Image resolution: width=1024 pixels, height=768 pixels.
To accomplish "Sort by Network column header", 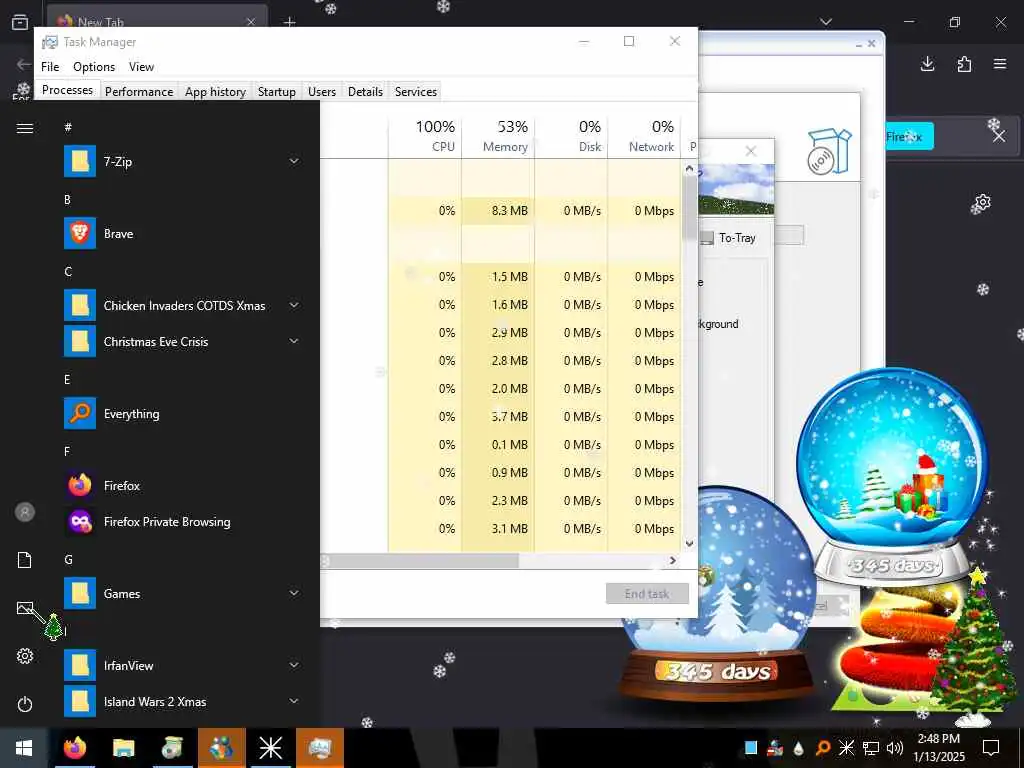I will click(645, 136).
